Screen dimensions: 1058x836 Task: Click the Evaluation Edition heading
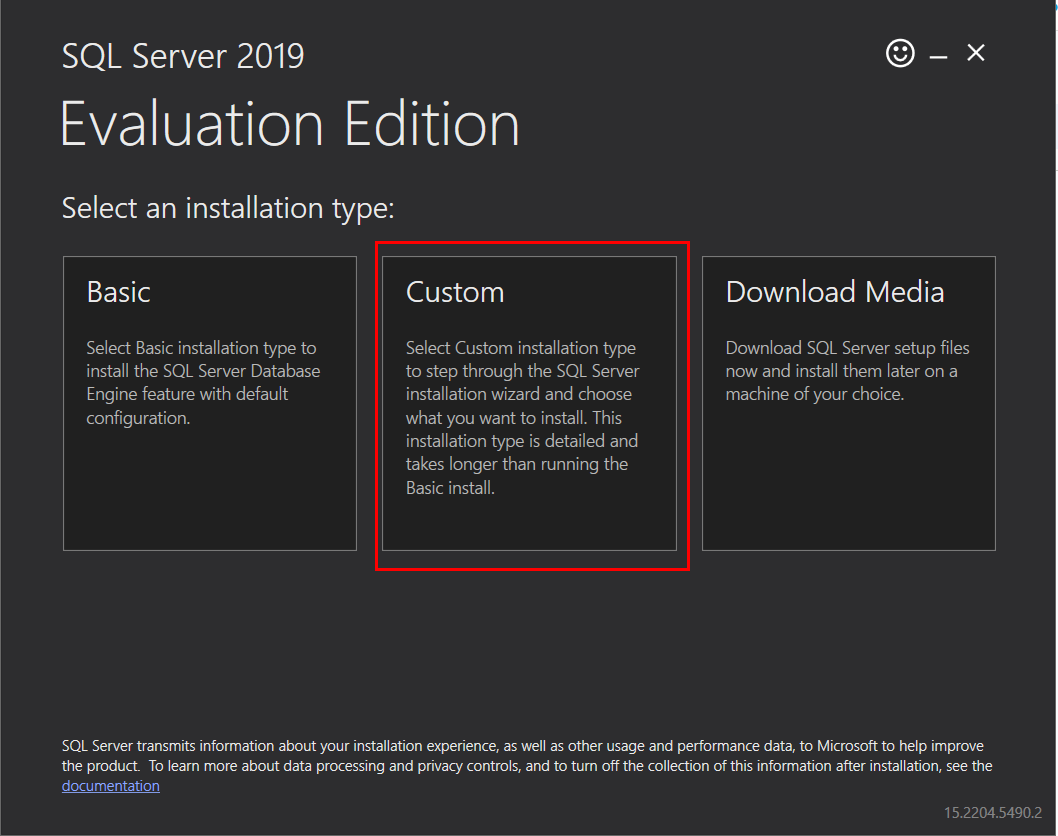pos(290,123)
